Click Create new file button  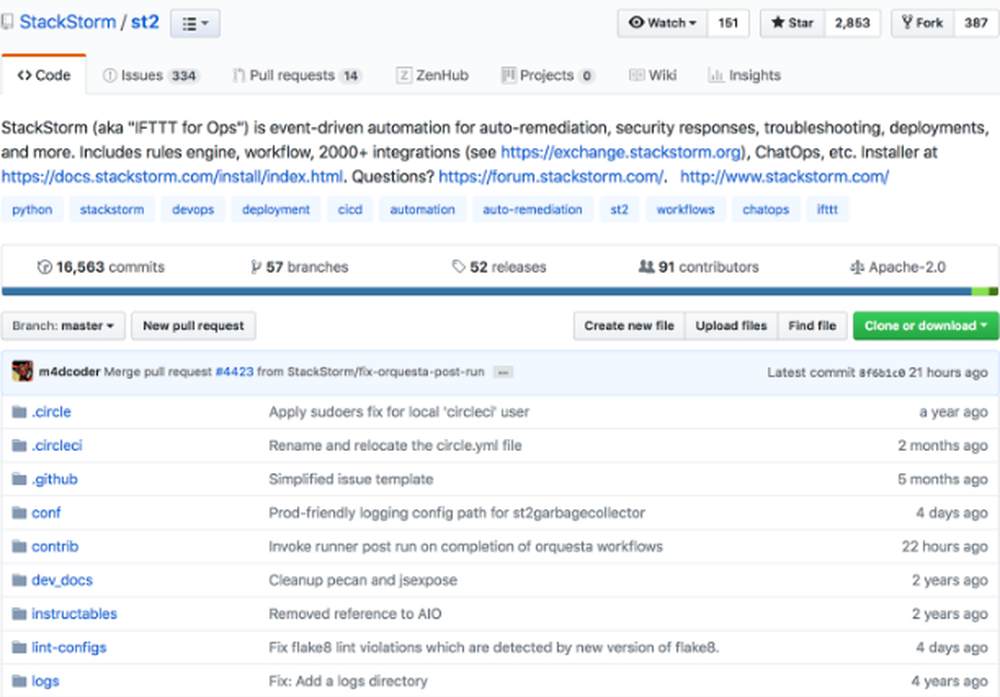click(x=629, y=326)
